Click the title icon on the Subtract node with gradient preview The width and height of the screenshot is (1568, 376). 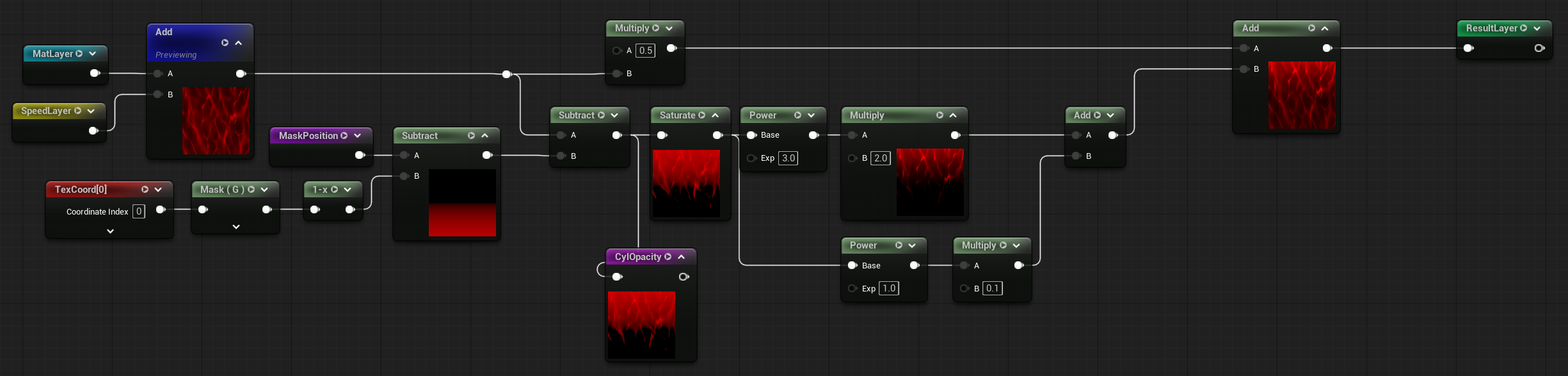[472, 136]
